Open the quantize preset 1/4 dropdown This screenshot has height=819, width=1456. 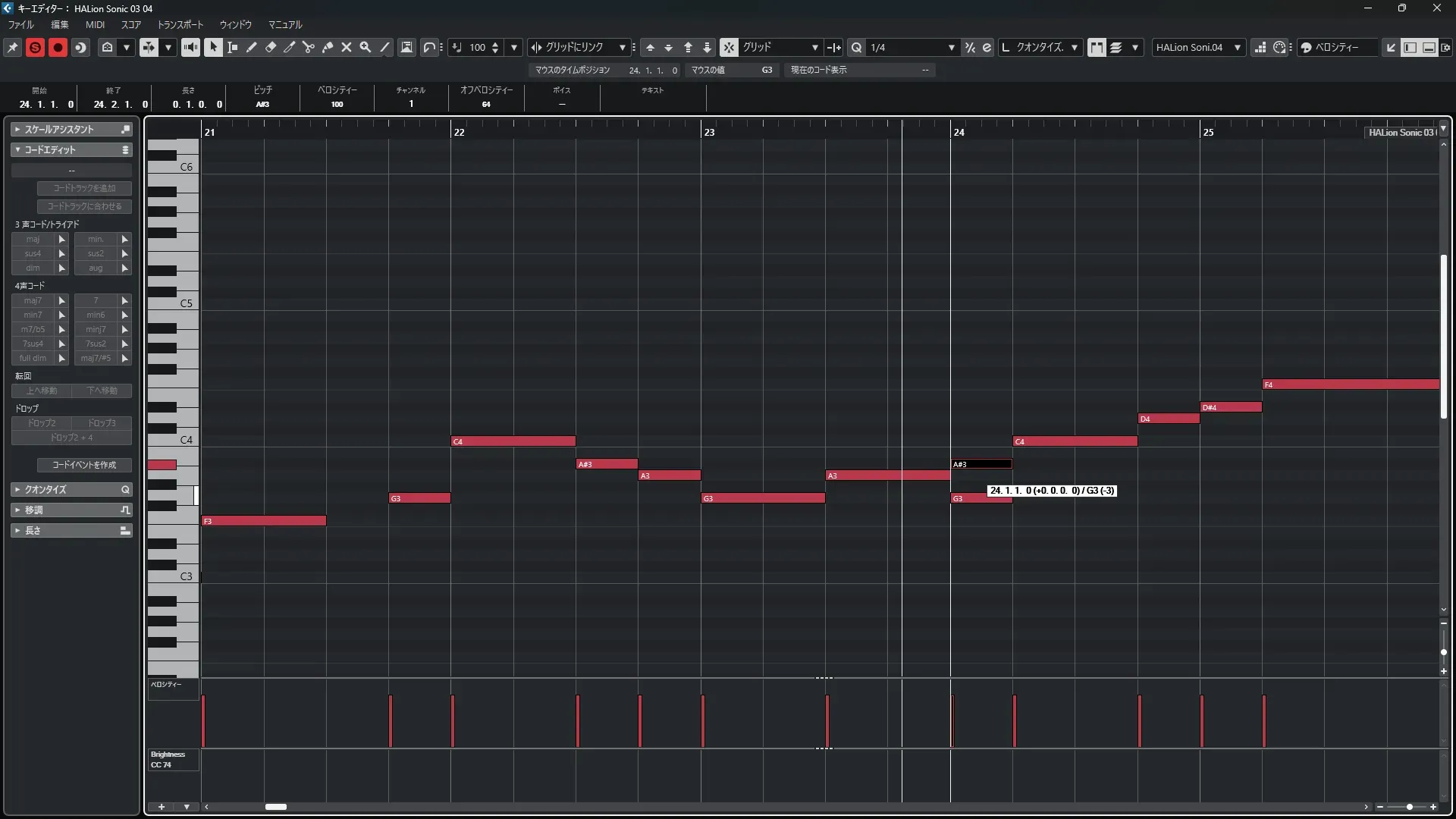(951, 47)
